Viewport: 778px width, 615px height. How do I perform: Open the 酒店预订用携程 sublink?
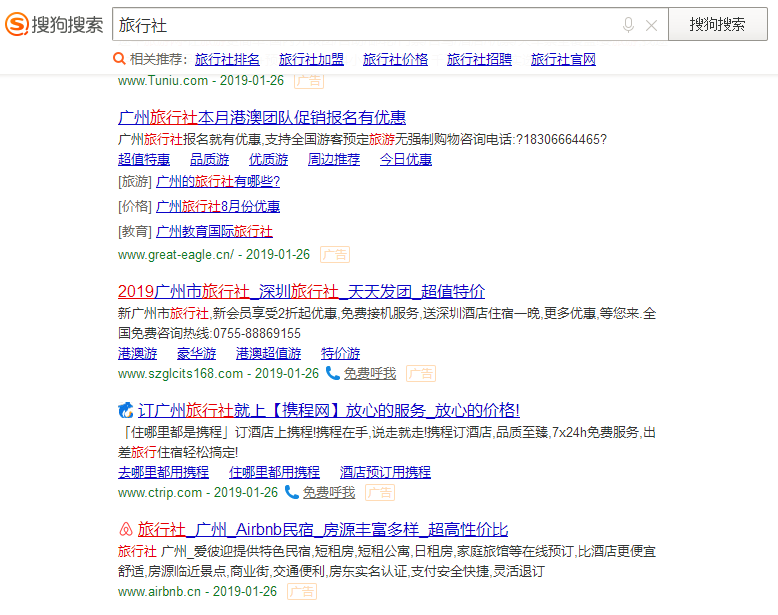[385, 472]
